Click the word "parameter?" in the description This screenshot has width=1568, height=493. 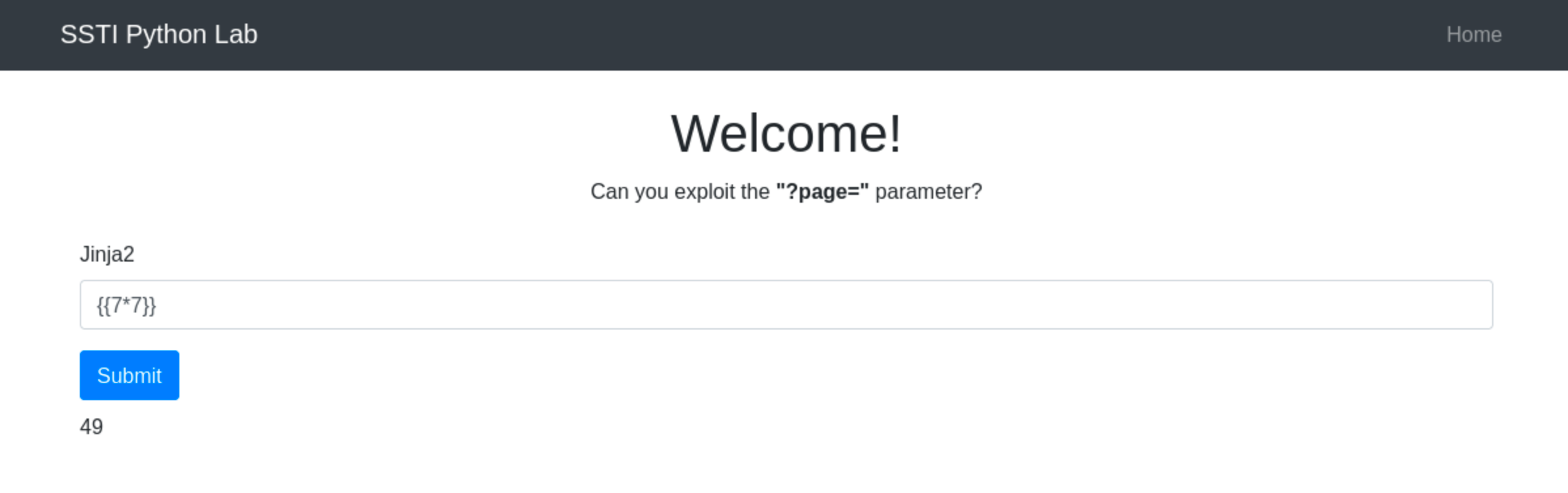tap(928, 192)
